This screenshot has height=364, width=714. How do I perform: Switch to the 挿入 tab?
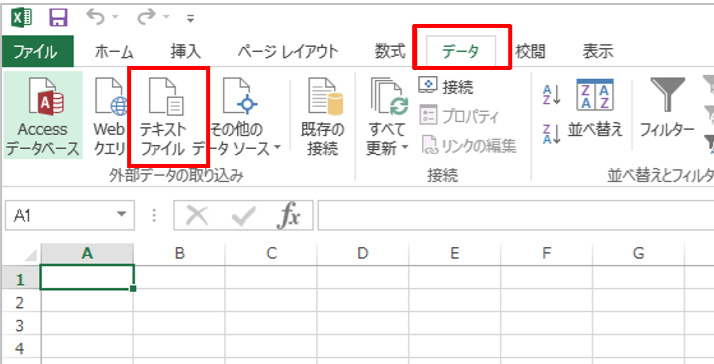coord(185,51)
